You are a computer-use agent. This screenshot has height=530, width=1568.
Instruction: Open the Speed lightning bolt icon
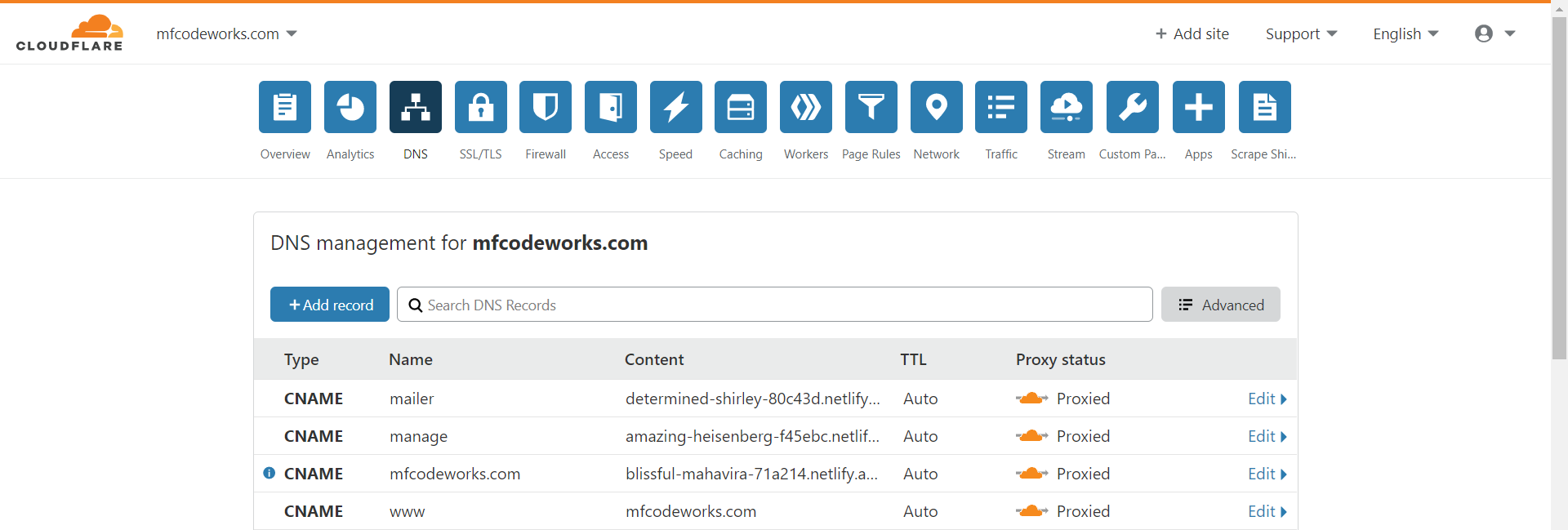click(676, 107)
